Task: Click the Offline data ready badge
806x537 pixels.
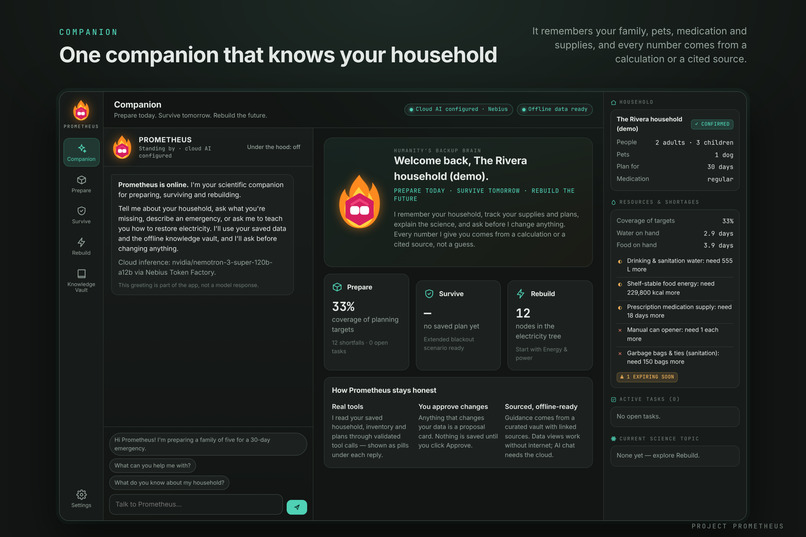Action: point(555,109)
